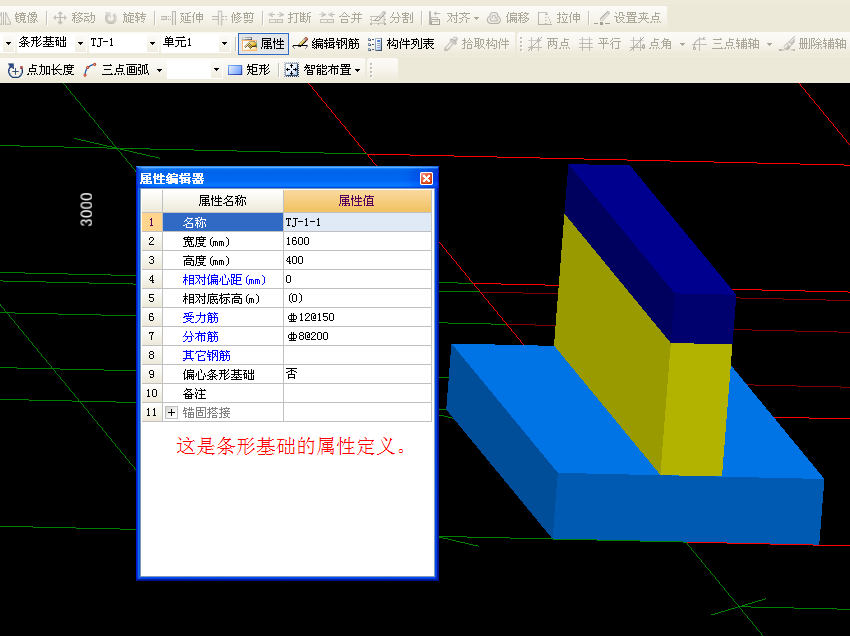Select the 合并 merge tool

(340, 18)
